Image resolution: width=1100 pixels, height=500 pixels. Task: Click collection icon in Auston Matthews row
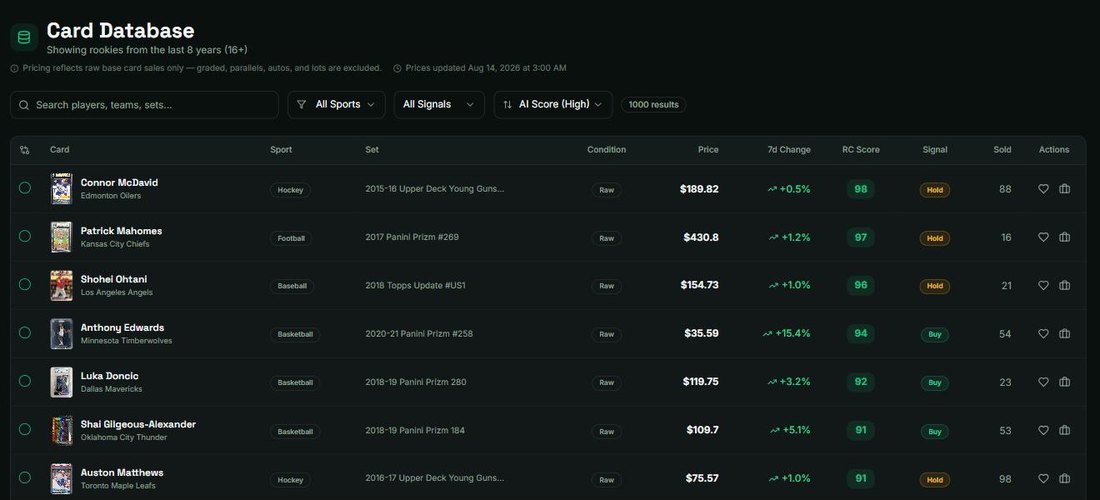[1064, 478]
